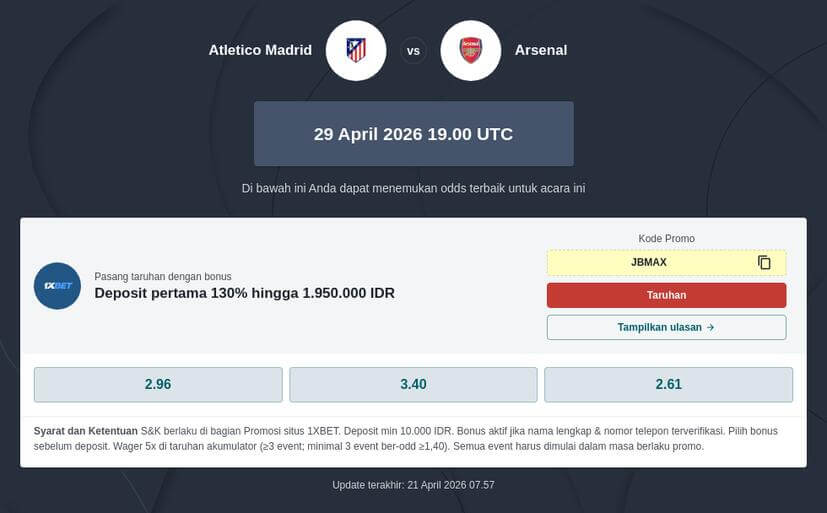This screenshot has height=513, width=827.
Task: Click the Arsenal team name
Action: 541,50
